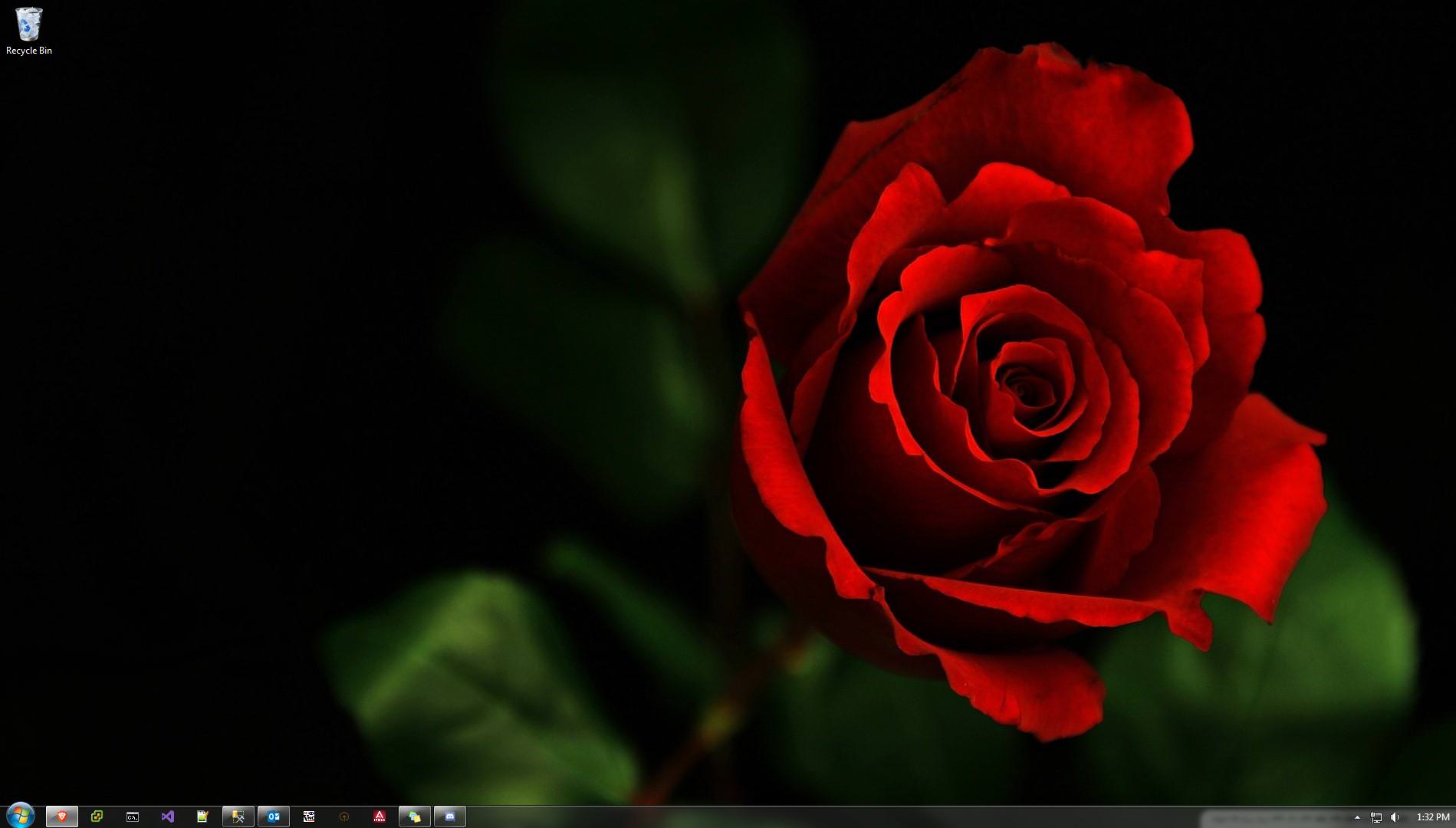Viewport: 1456px width, 828px height.
Task: Launch the VMware icon in the taskbar
Action: pyautogui.click(x=97, y=816)
